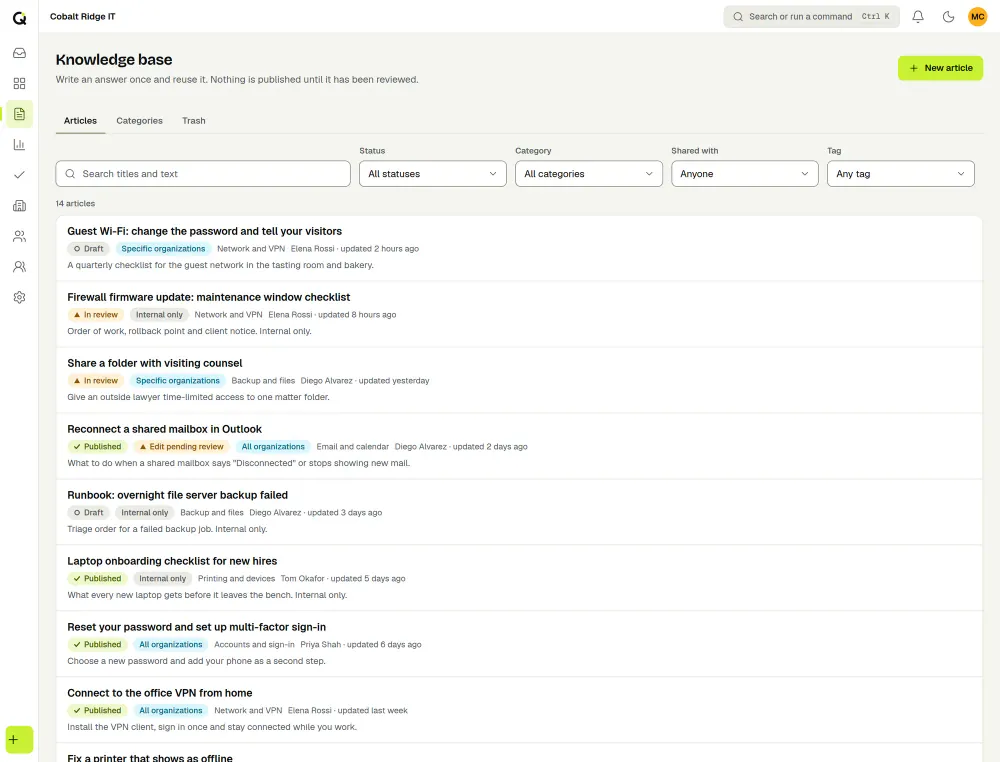Open the team users icon above settings
1000x762 pixels.
19,267
